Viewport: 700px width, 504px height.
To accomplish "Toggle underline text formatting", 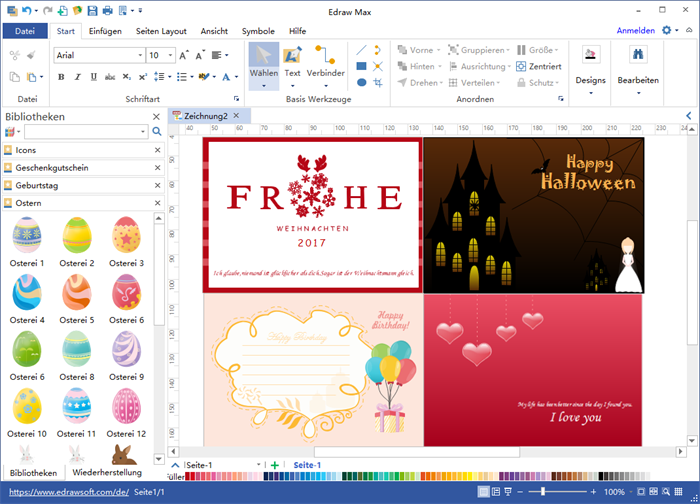I will (91, 76).
